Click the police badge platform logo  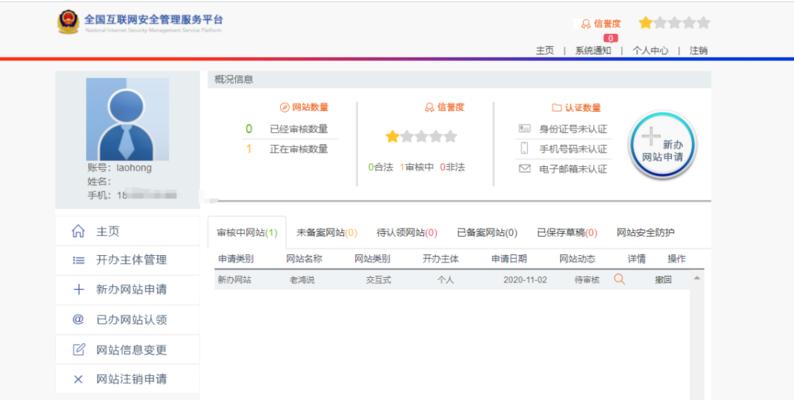point(68,22)
